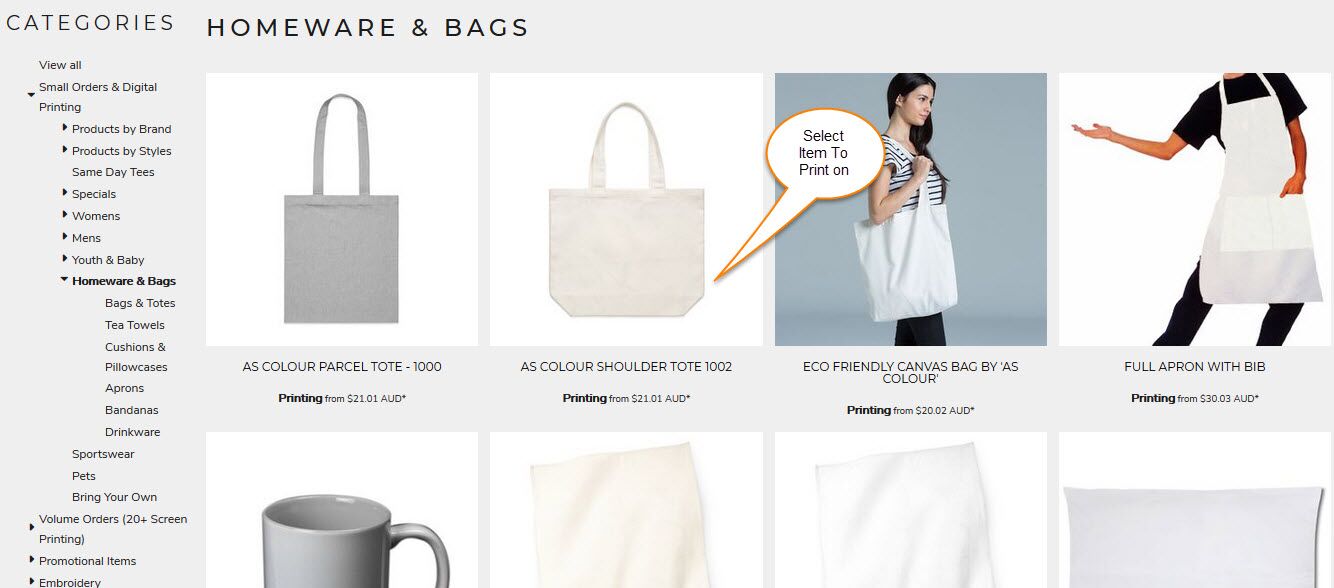
Task: Expand the Products by Brand category
Action: (x=65, y=127)
